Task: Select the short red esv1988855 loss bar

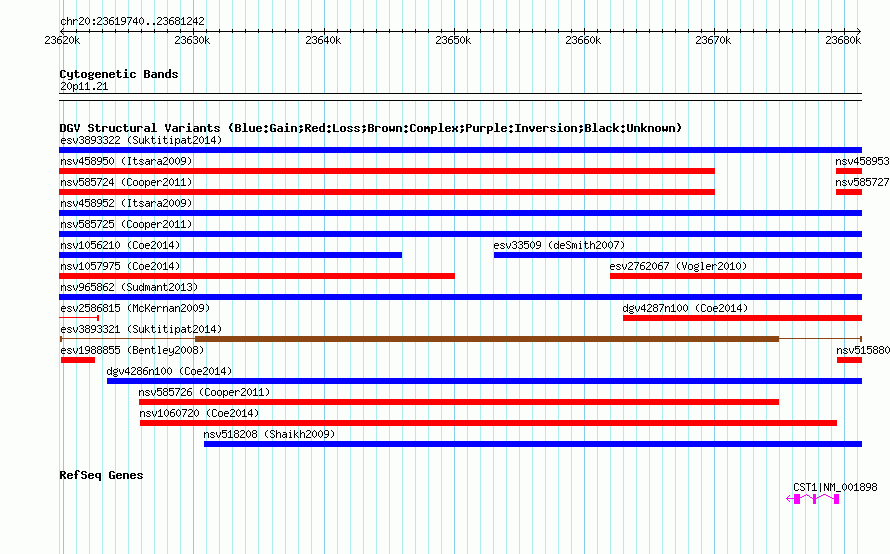Action: (x=78, y=360)
